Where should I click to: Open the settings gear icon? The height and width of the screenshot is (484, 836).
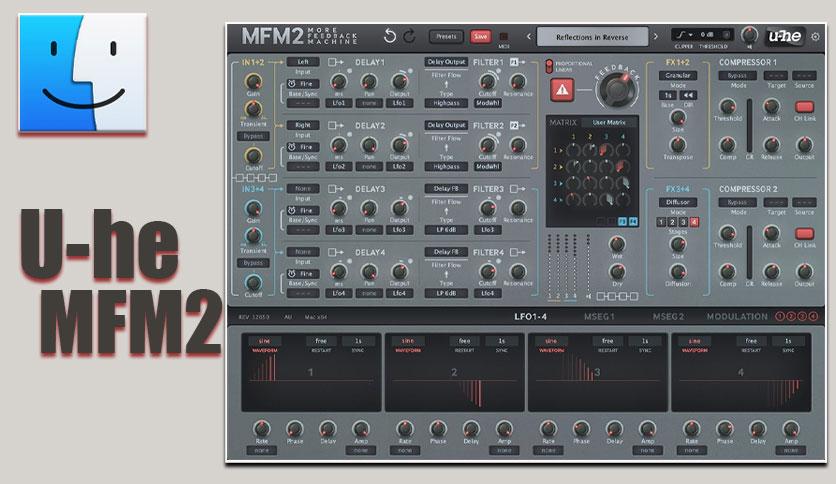click(x=815, y=37)
